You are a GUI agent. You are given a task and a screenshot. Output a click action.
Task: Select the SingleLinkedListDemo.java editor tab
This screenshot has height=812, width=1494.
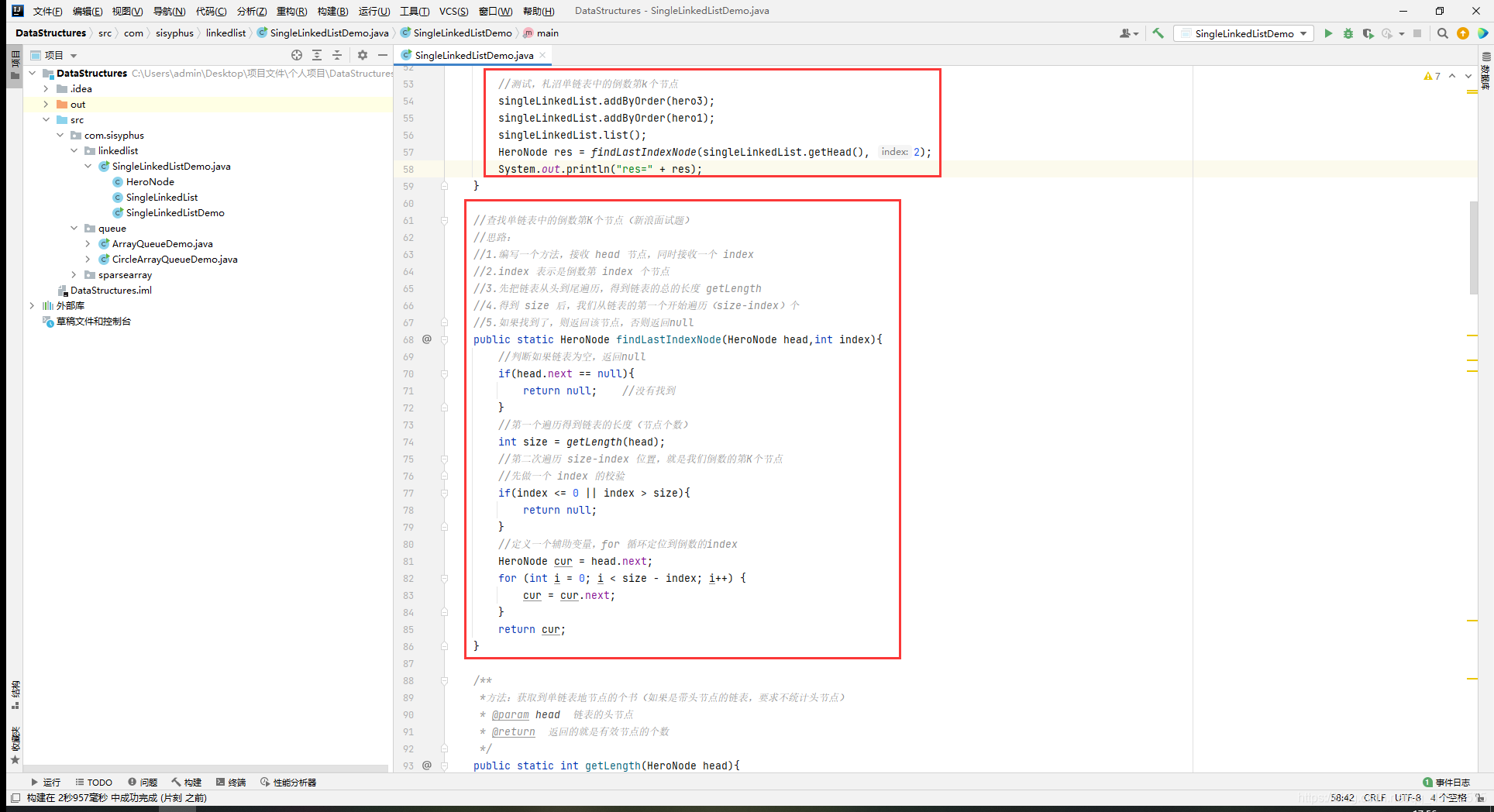[x=473, y=55]
